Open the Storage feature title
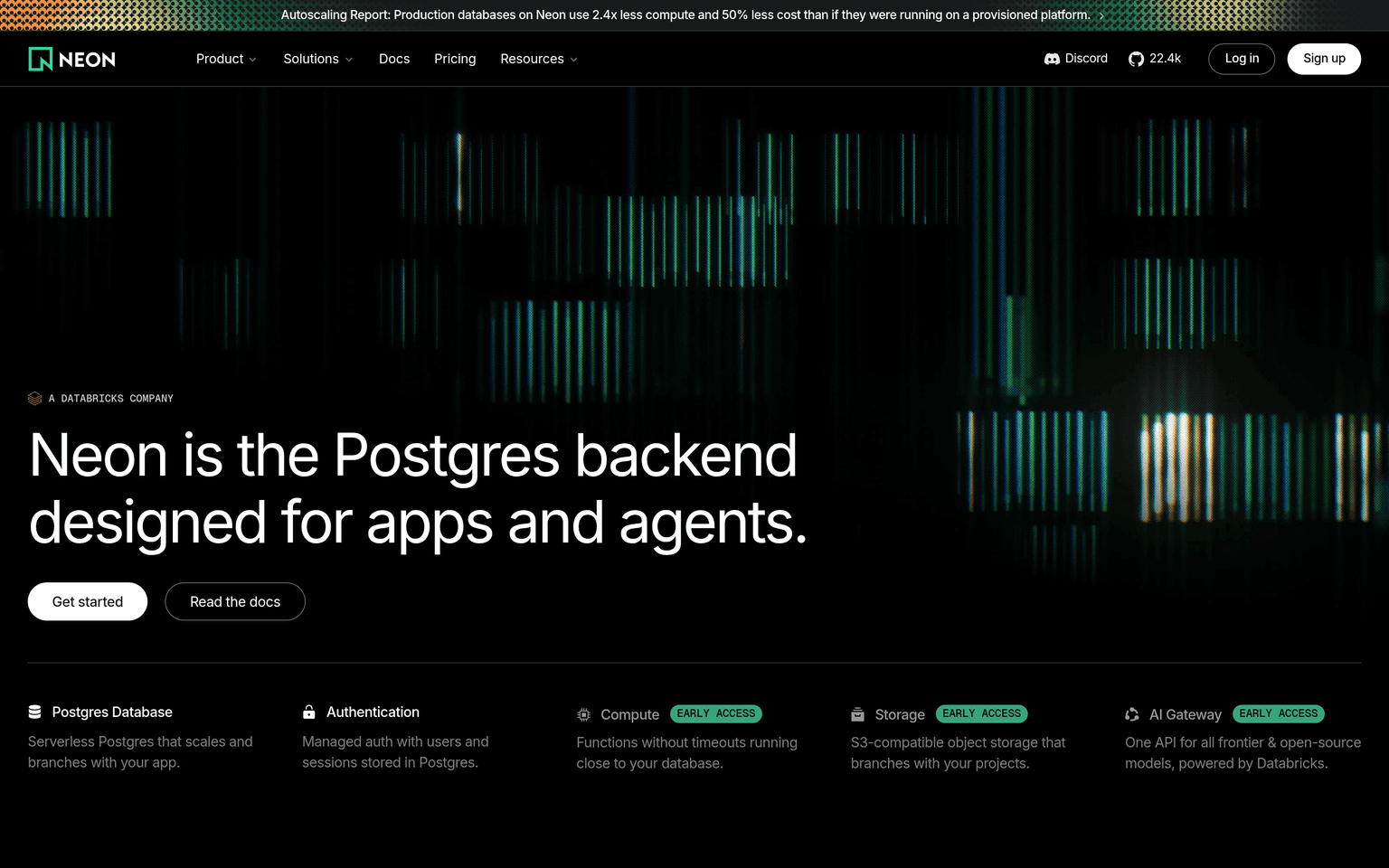The width and height of the screenshot is (1389, 868). click(x=900, y=714)
